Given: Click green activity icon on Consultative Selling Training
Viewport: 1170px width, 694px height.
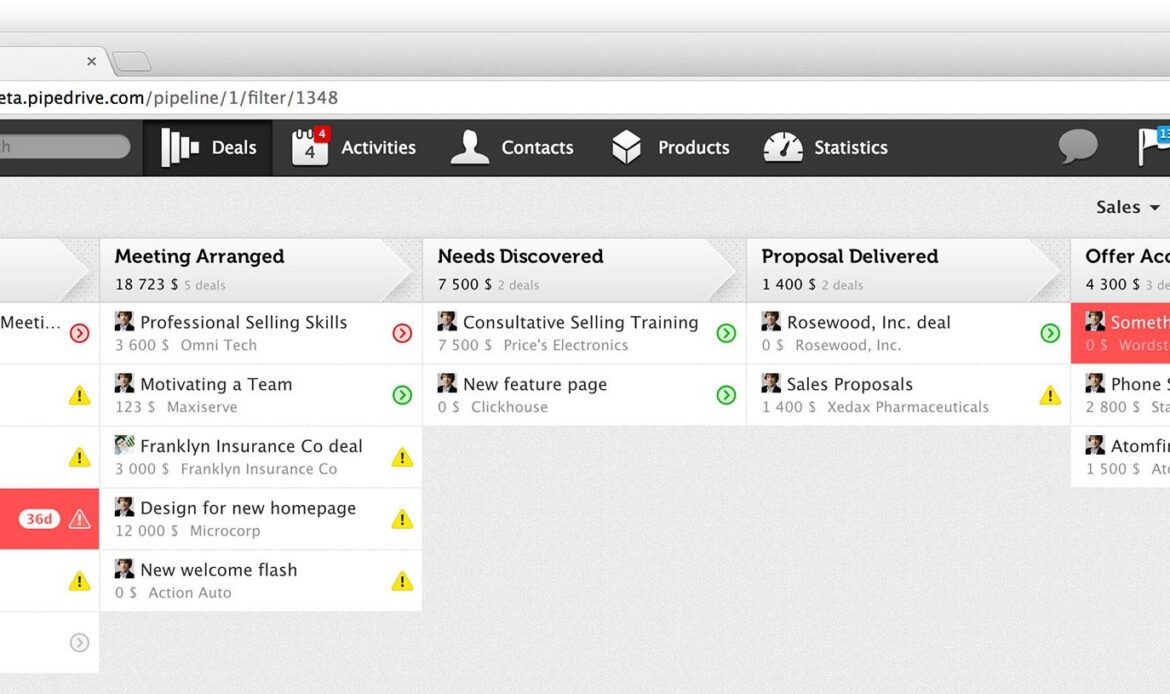Looking at the screenshot, I should tap(726, 333).
